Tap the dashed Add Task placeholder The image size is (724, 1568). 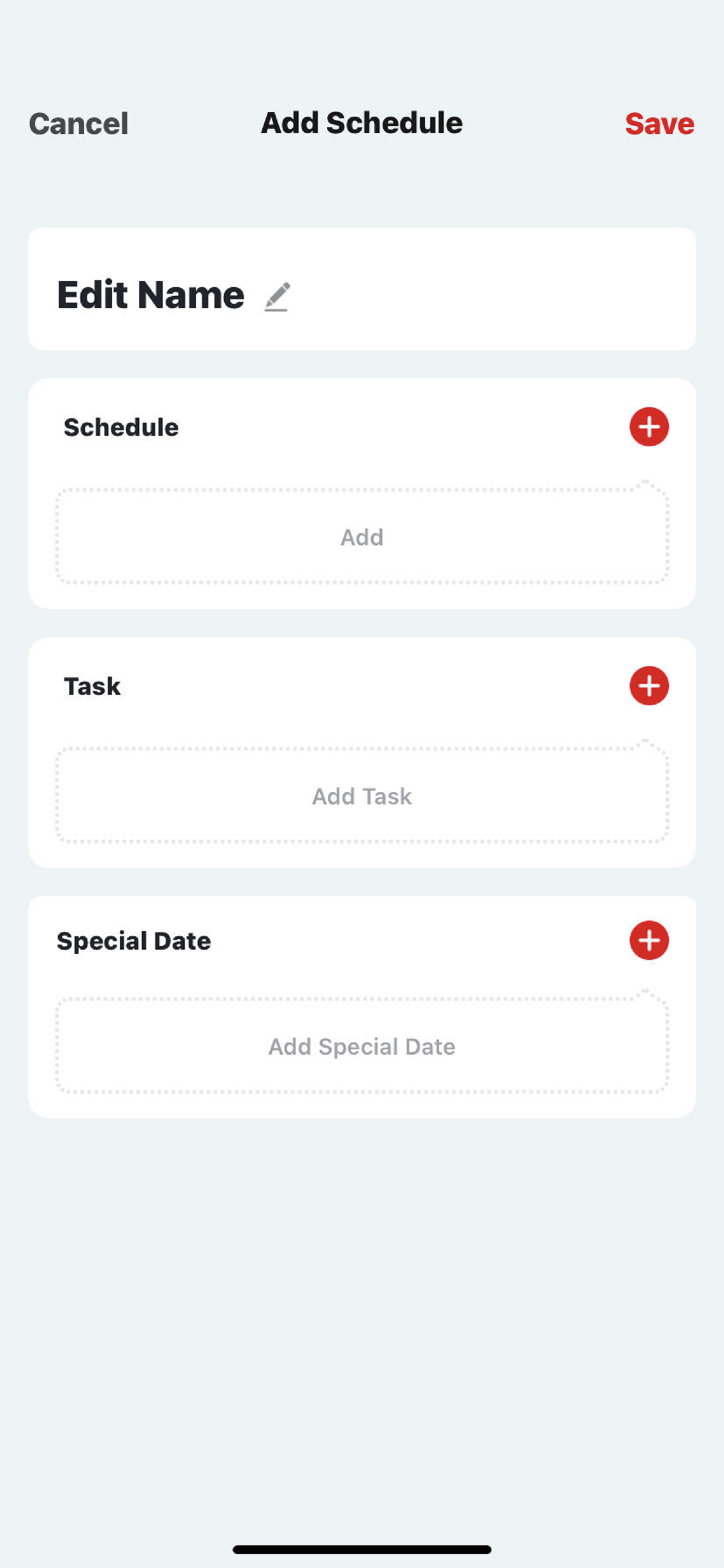(362, 795)
